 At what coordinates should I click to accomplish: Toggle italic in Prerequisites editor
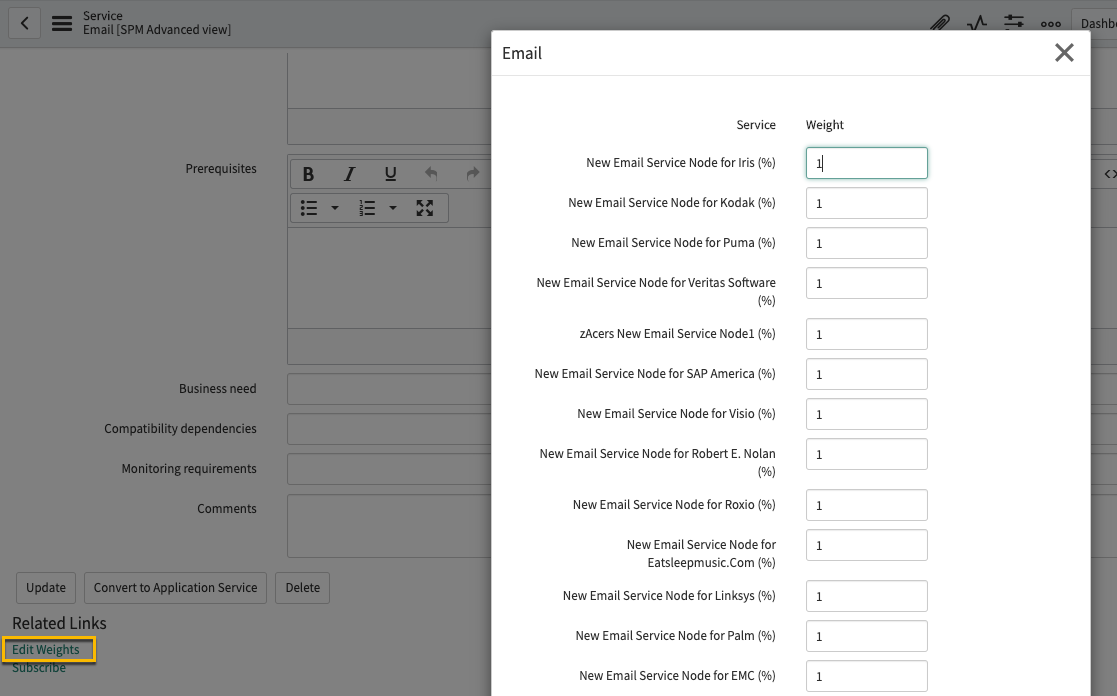349,174
